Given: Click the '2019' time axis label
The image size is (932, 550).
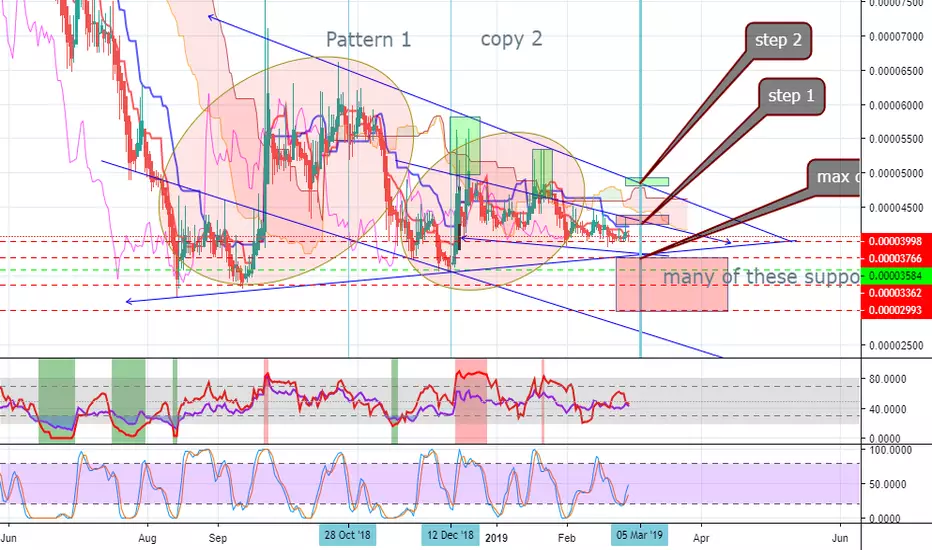Looking at the screenshot, I should click(x=496, y=538).
